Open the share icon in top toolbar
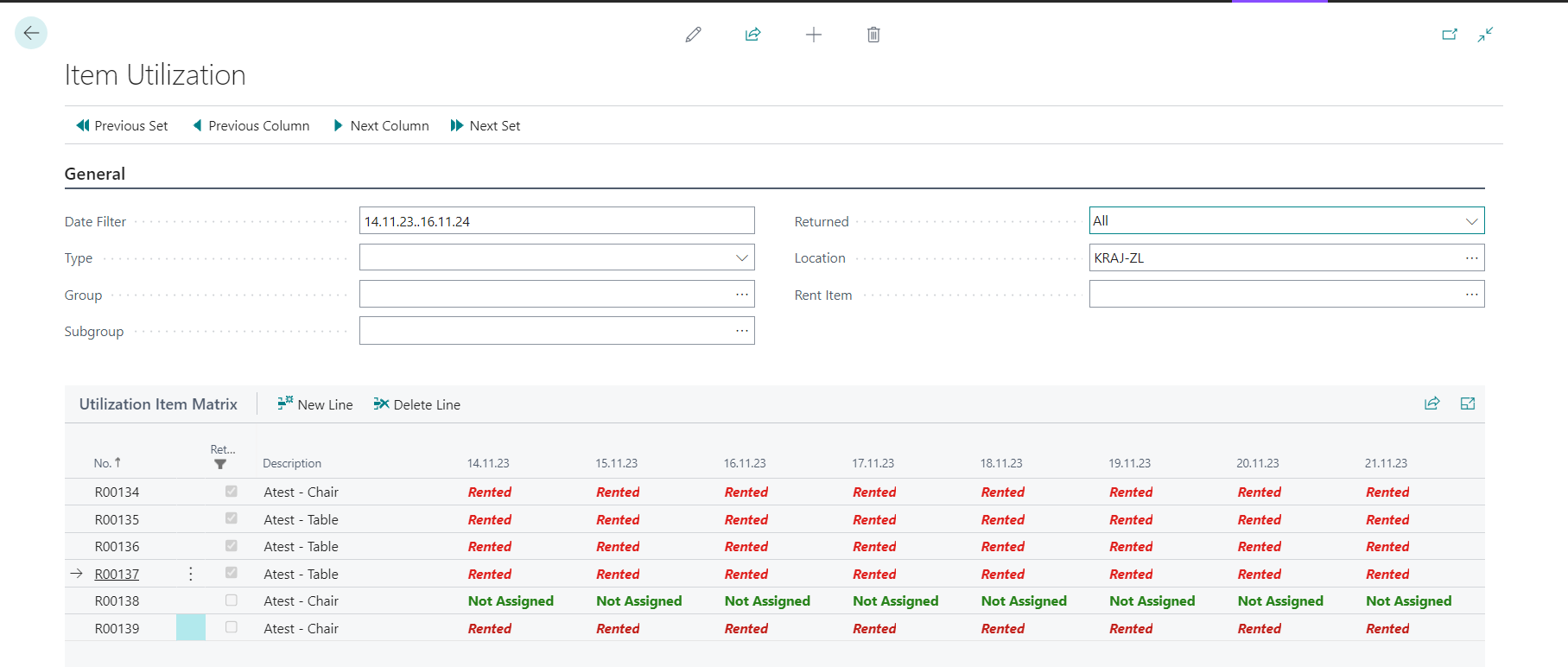This screenshot has width=1568, height=667. coord(753,35)
